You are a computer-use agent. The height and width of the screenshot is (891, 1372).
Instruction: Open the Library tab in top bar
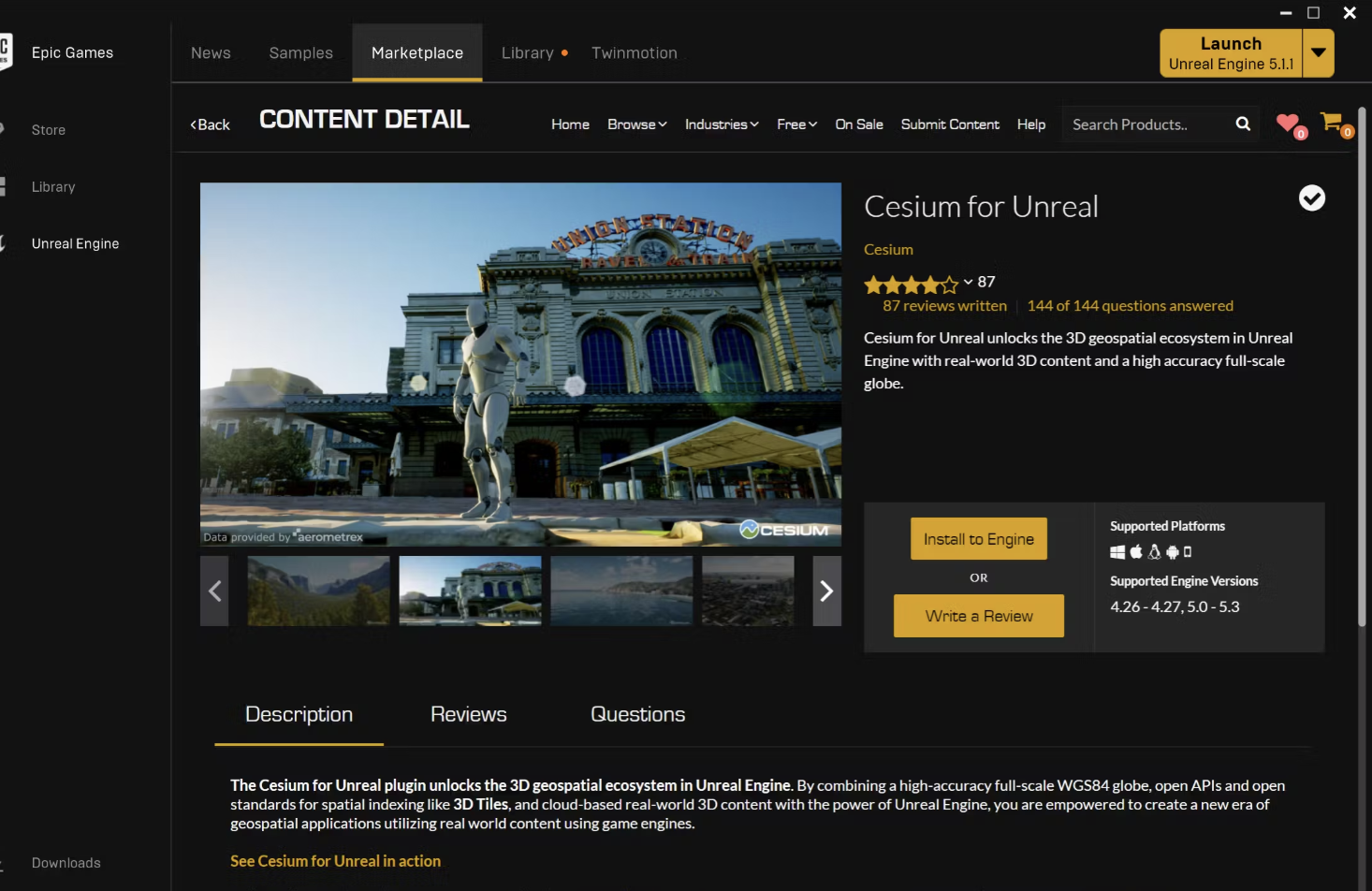pos(528,52)
